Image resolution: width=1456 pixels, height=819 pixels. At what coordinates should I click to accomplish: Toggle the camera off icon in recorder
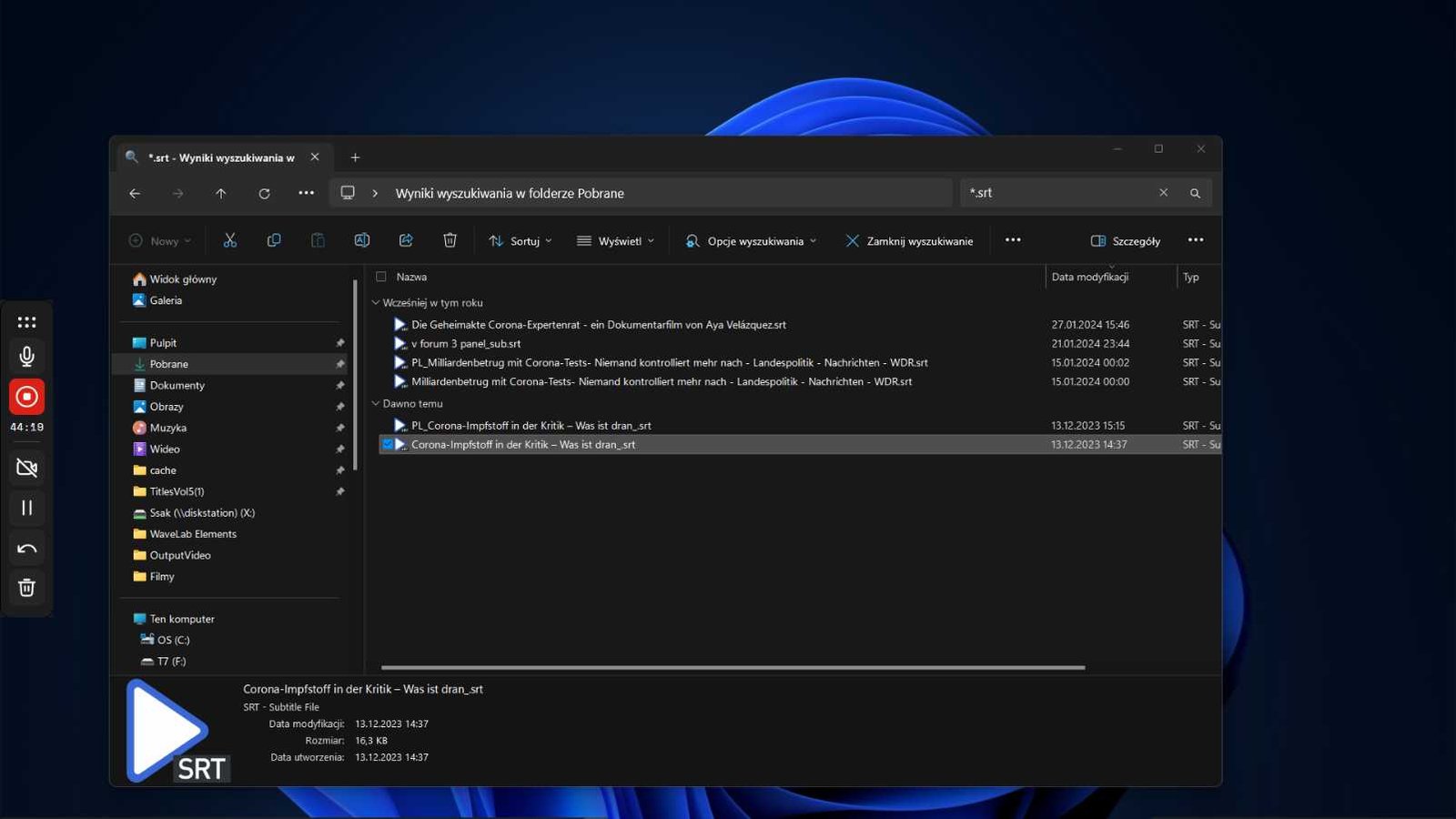click(x=26, y=468)
